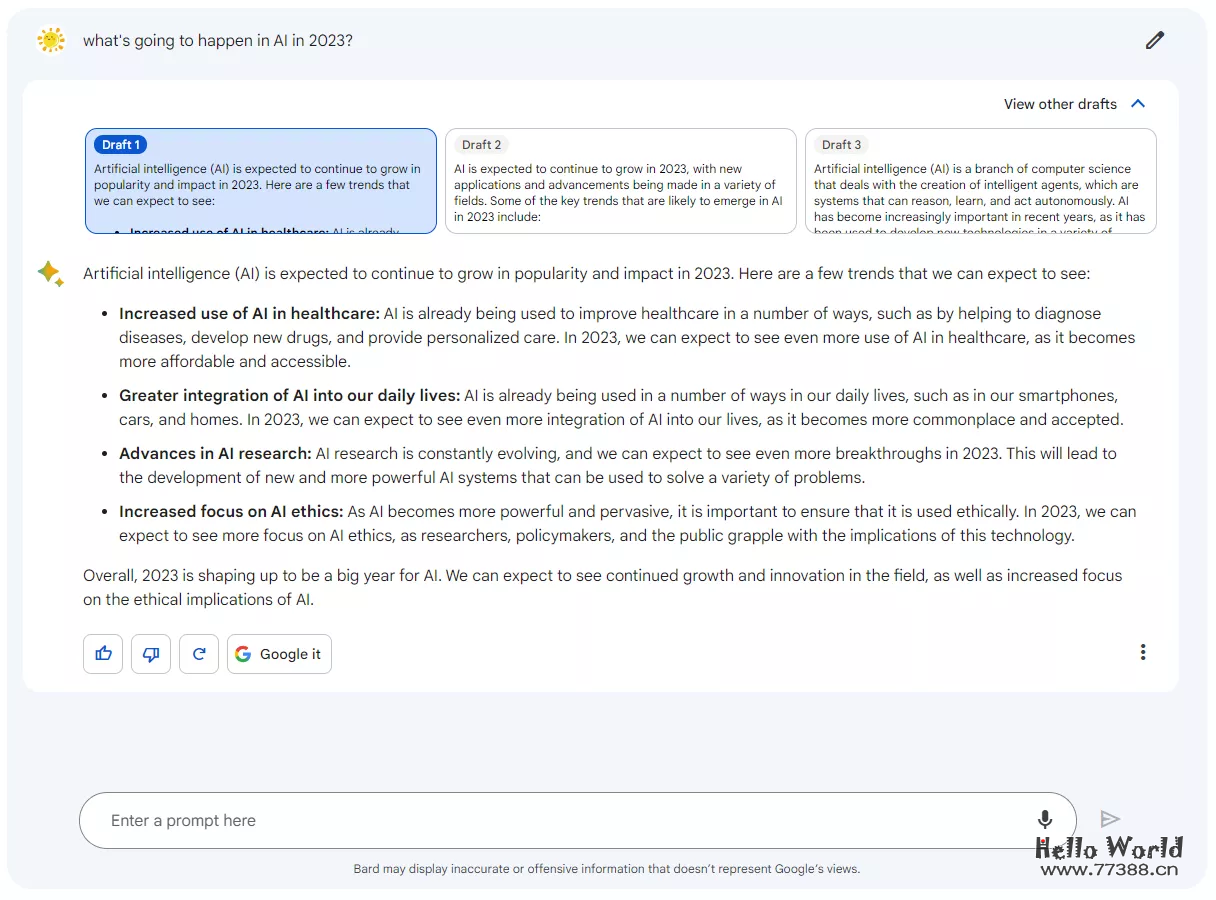Click the sun avatar beside the question

coord(50,40)
